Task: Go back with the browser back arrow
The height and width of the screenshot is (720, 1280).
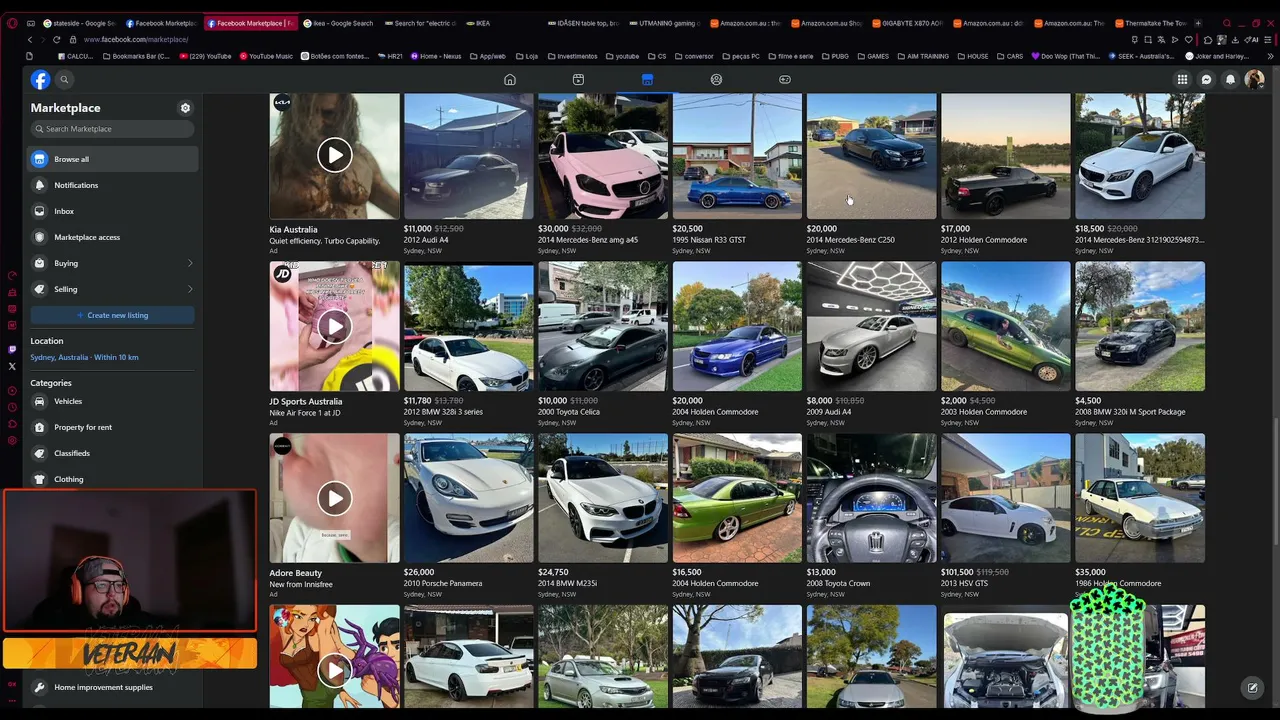Action: click(30, 39)
